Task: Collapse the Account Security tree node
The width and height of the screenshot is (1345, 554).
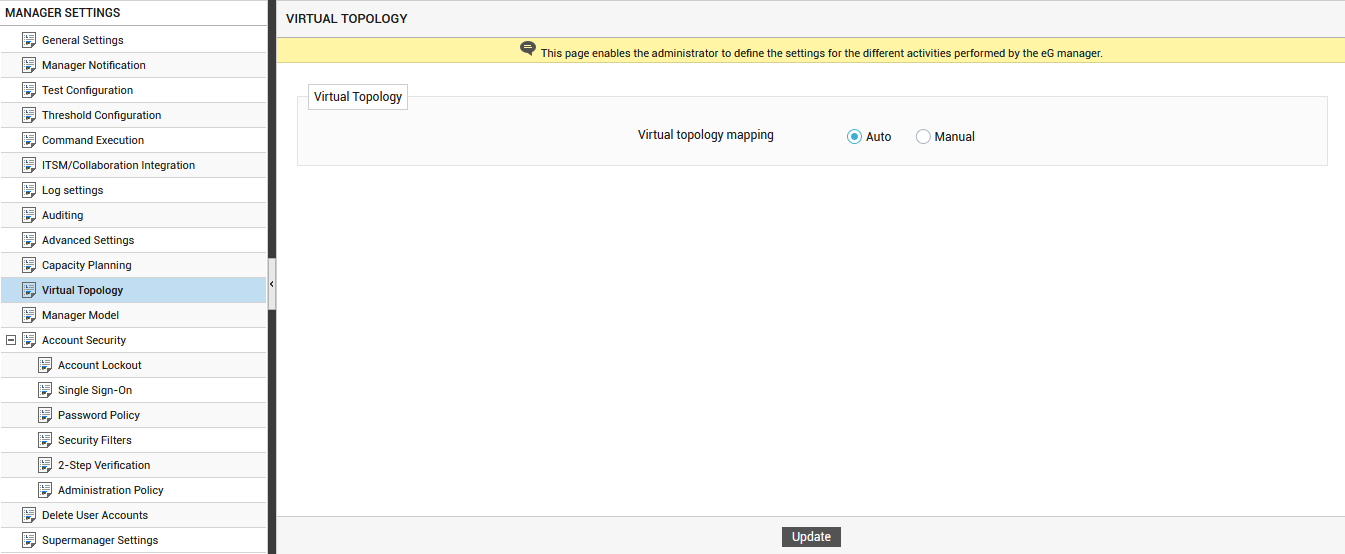Action: [x=11, y=340]
